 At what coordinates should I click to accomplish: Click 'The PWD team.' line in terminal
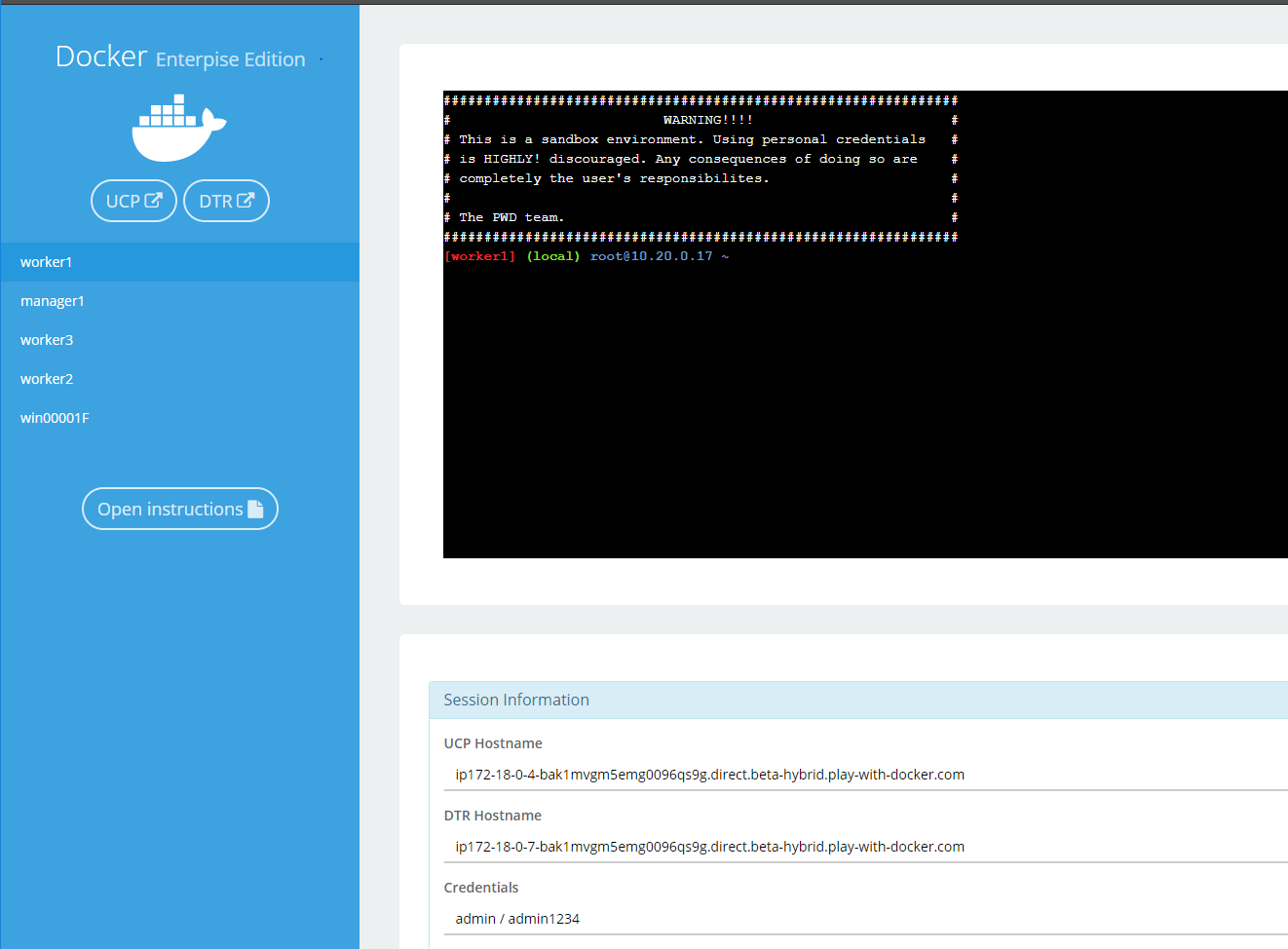coord(511,217)
